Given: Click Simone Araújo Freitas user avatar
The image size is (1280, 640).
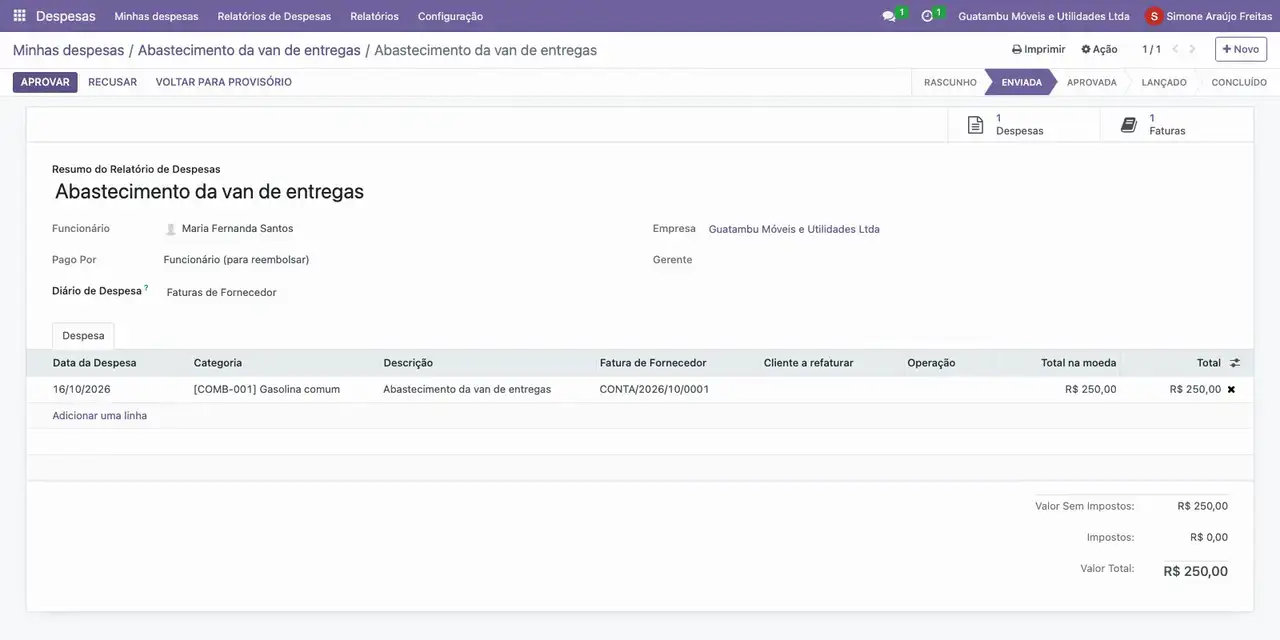Looking at the screenshot, I should pos(1155,16).
